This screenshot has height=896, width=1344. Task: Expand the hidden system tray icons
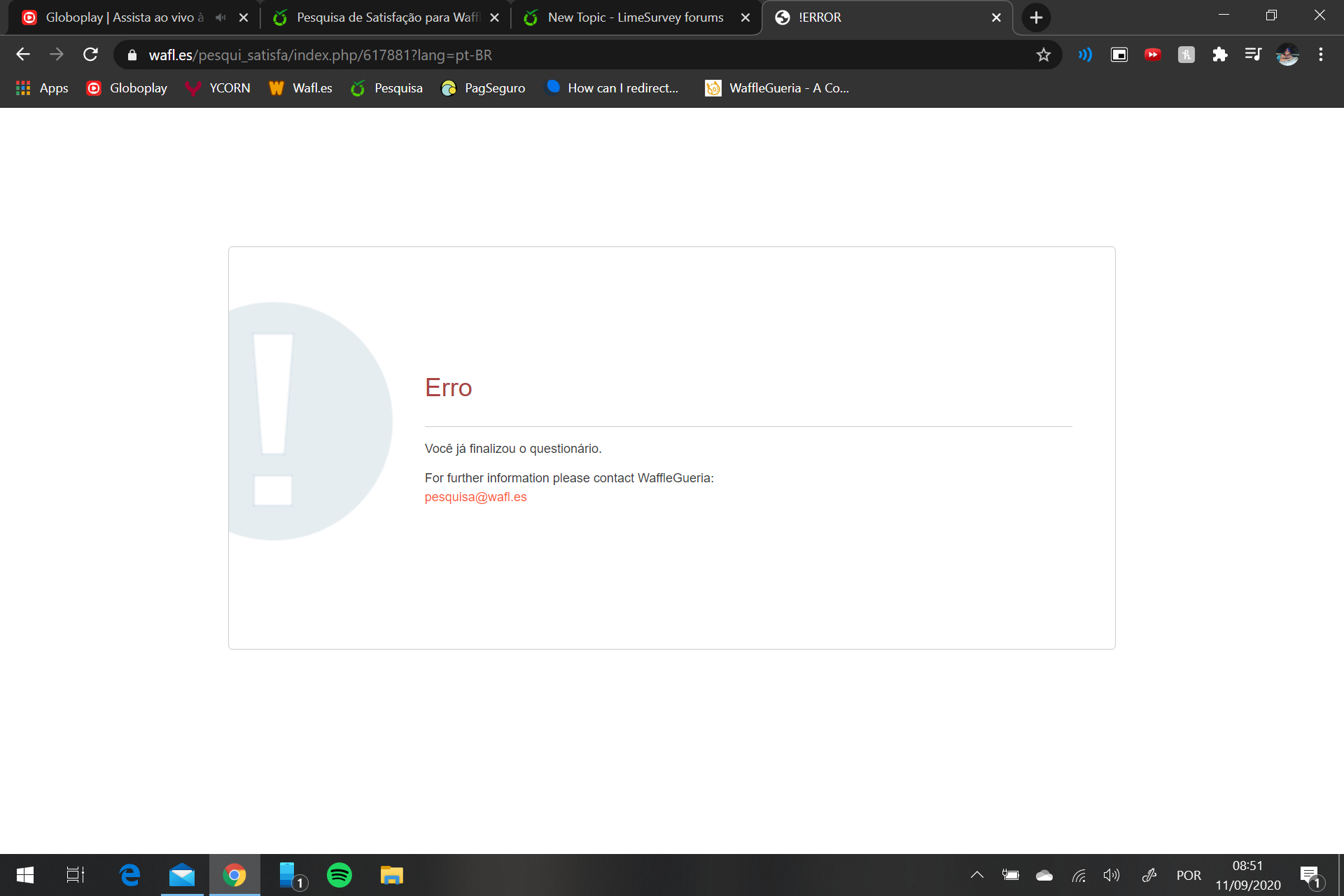976,875
